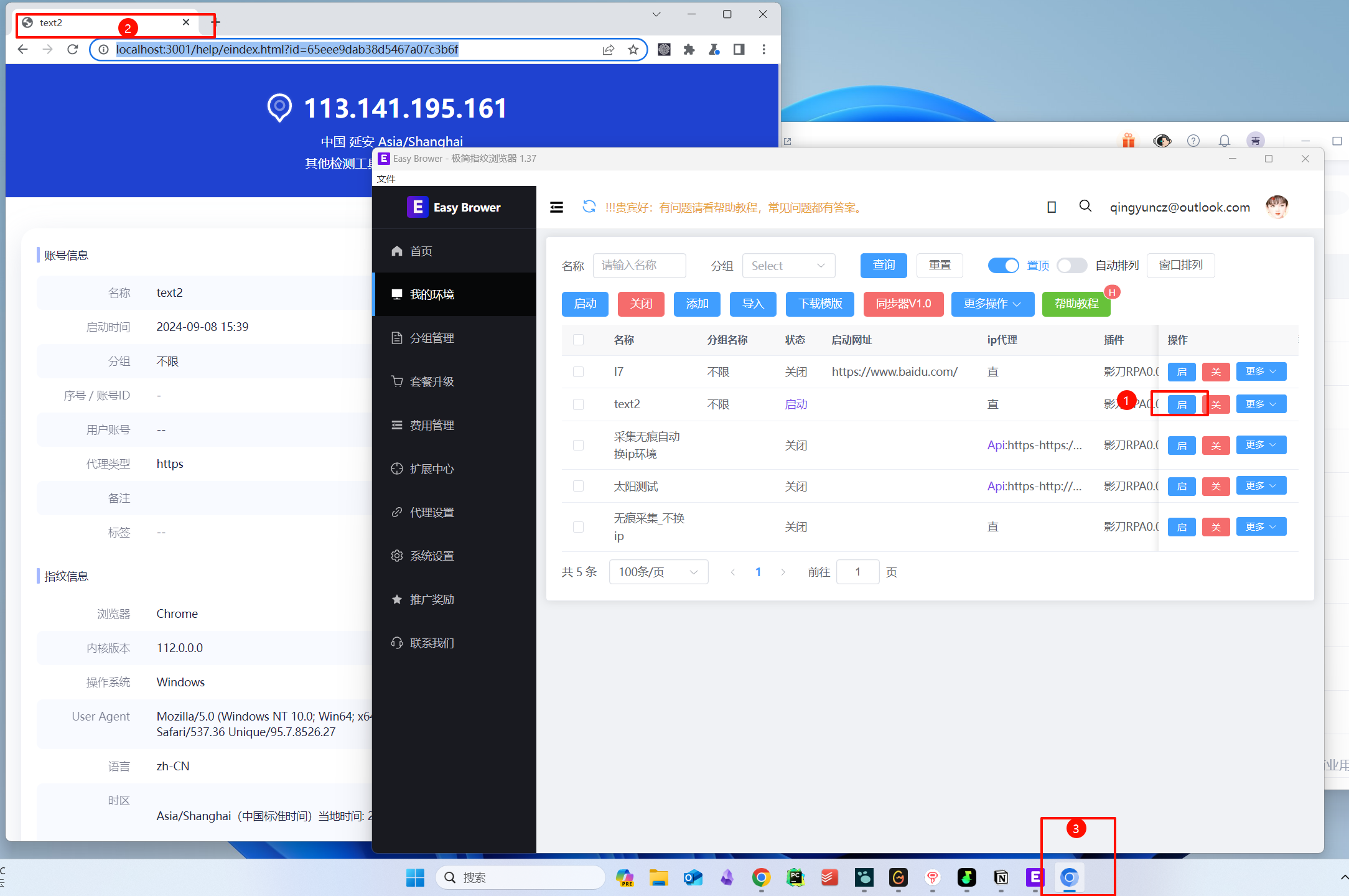The image size is (1349, 896).
Task: Open Chrome extensions puzzle icon
Action: [689, 50]
